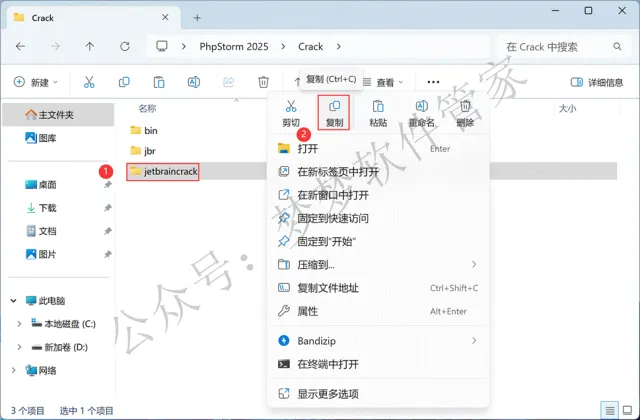Unpin 下载 using its pin icon
Image resolution: width=640 pixels, height=420 pixels.
coord(108,208)
